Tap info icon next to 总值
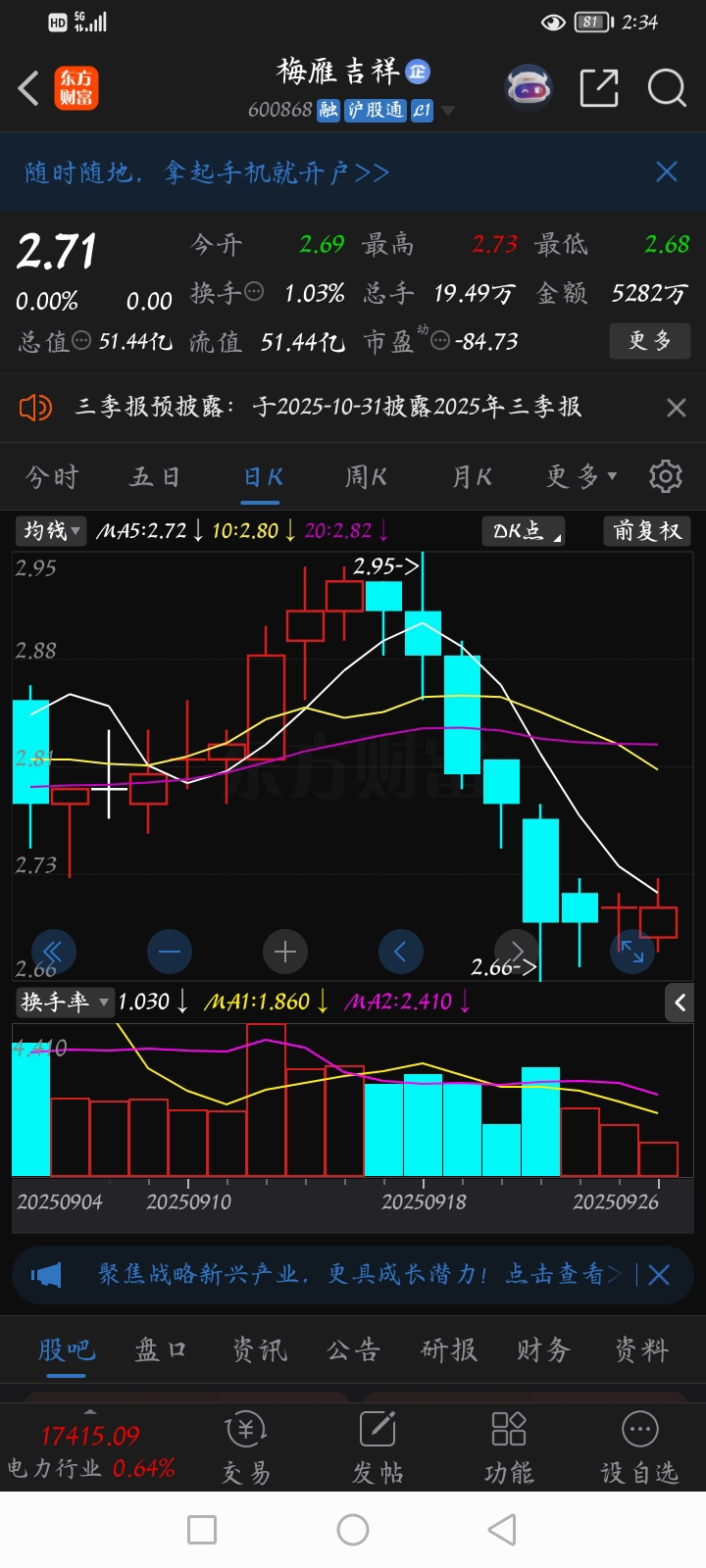 tap(81, 340)
